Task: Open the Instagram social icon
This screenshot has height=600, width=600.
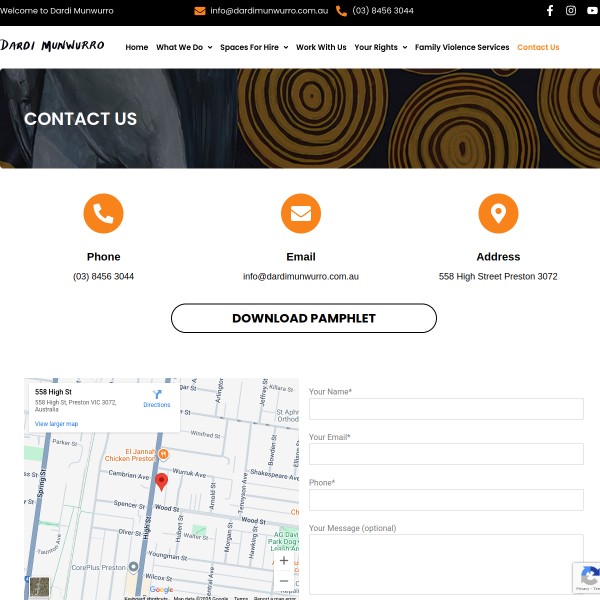Action: [x=571, y=11]
